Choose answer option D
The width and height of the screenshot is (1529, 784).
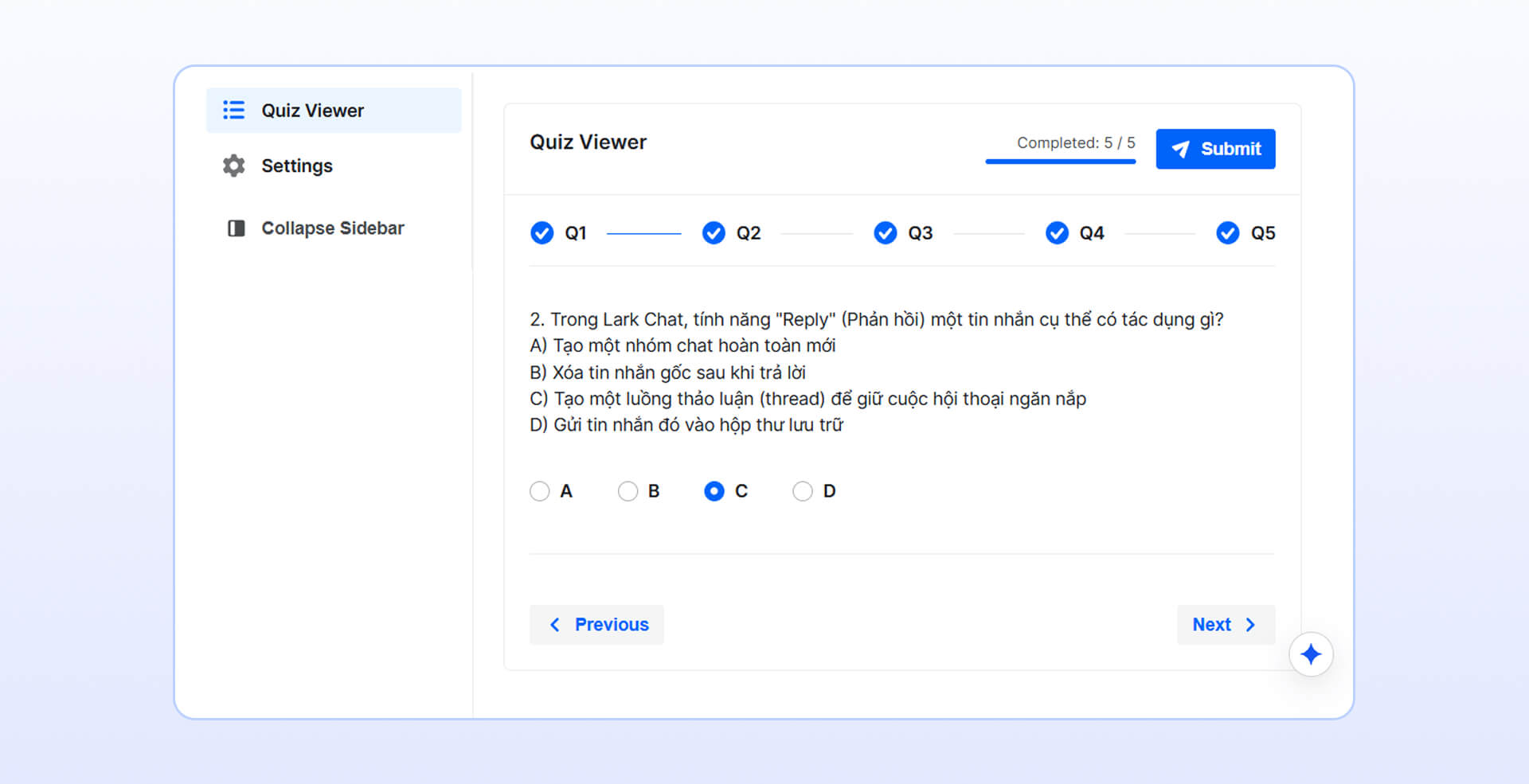(803, 491)
